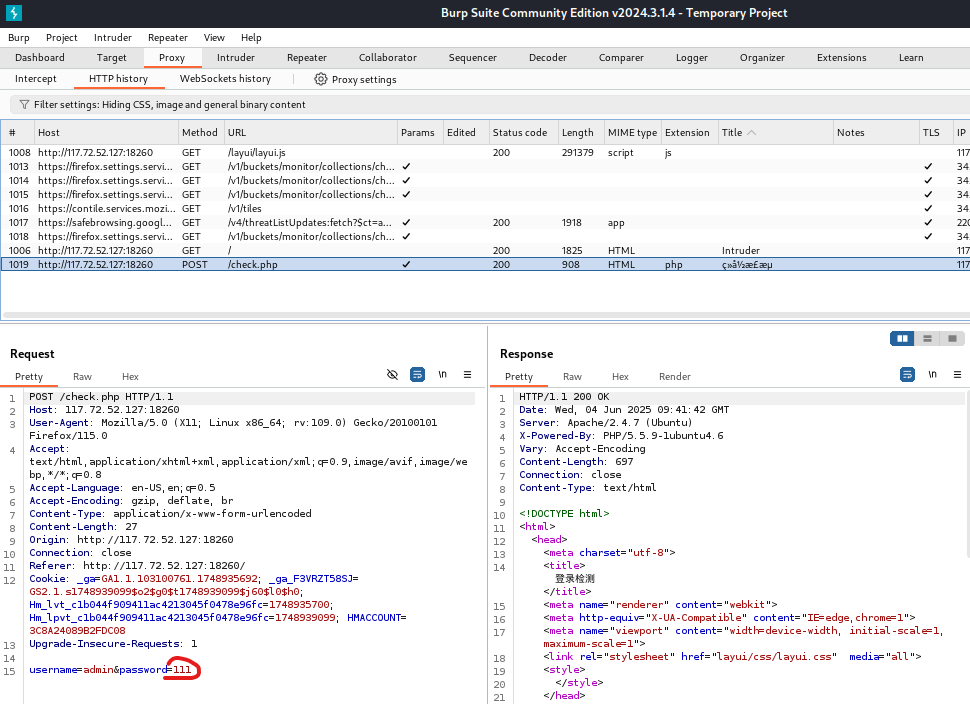
Task: Select the Raw tab in Request panel
Action: coord(82,377)
